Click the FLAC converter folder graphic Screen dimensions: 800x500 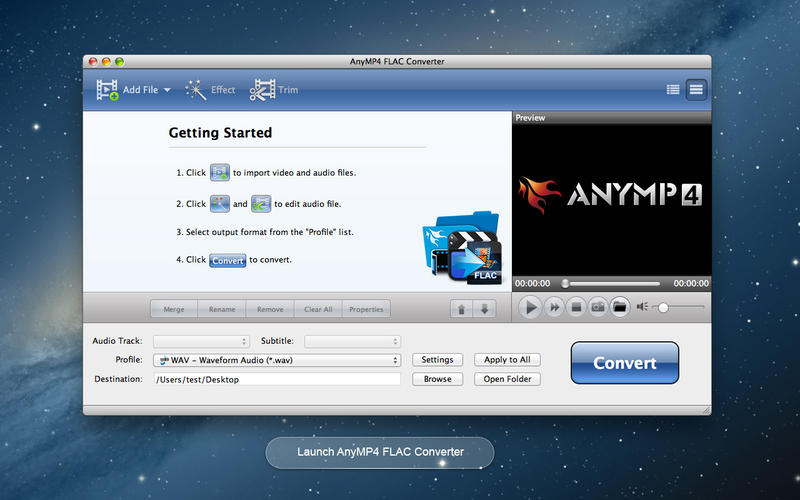[462, 248]
